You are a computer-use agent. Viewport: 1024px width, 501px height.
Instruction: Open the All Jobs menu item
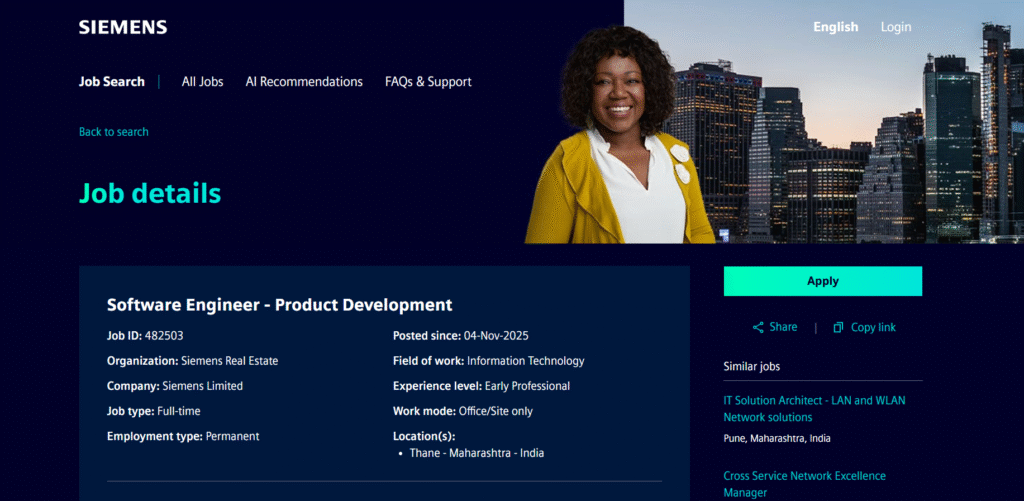[x=202, y=82]
